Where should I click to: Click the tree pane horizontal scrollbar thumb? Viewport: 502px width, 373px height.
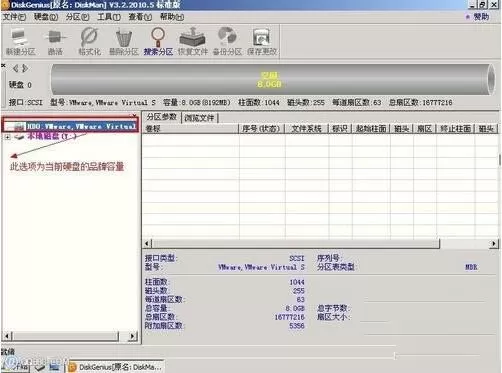click(x=65, y=336)
